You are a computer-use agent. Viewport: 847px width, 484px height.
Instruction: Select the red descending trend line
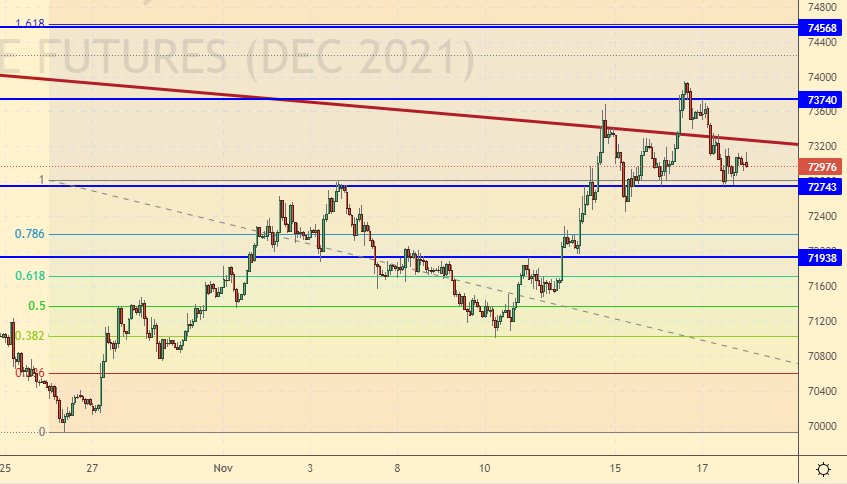coord(400,108)
